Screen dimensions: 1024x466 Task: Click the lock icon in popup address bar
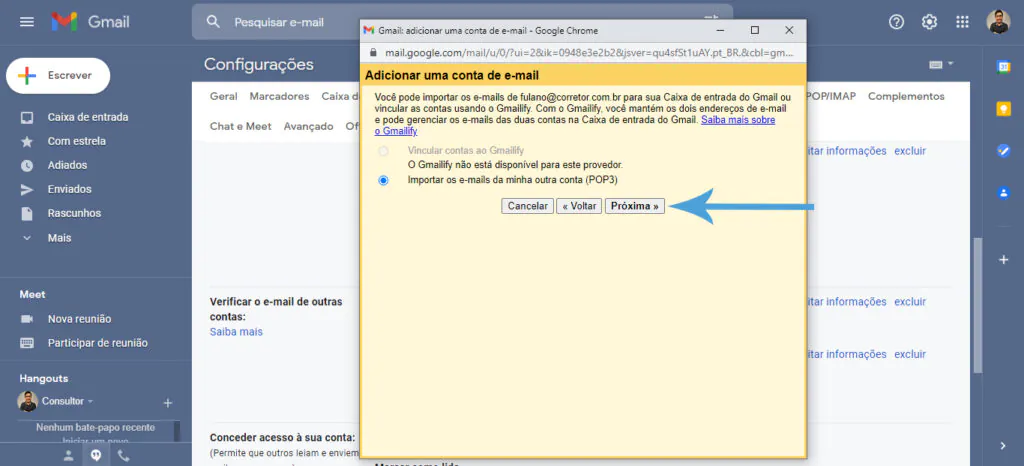[373, 52]
